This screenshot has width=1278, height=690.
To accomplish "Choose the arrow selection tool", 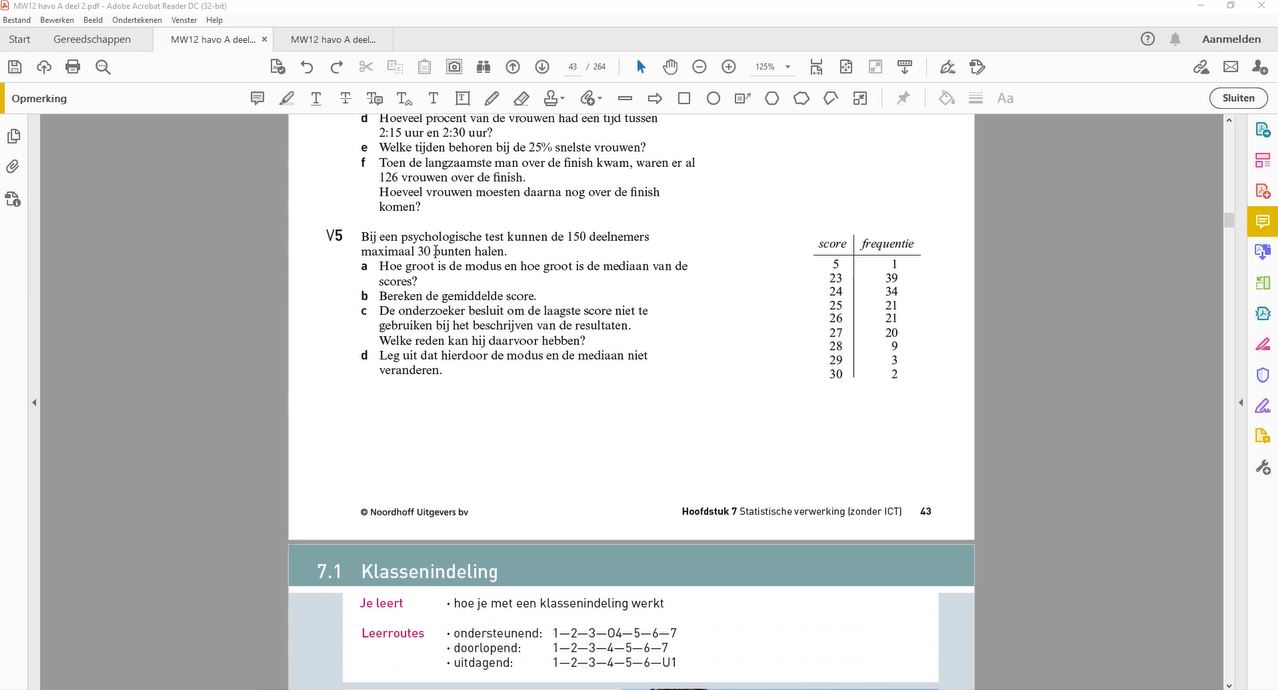I will 641,67.
